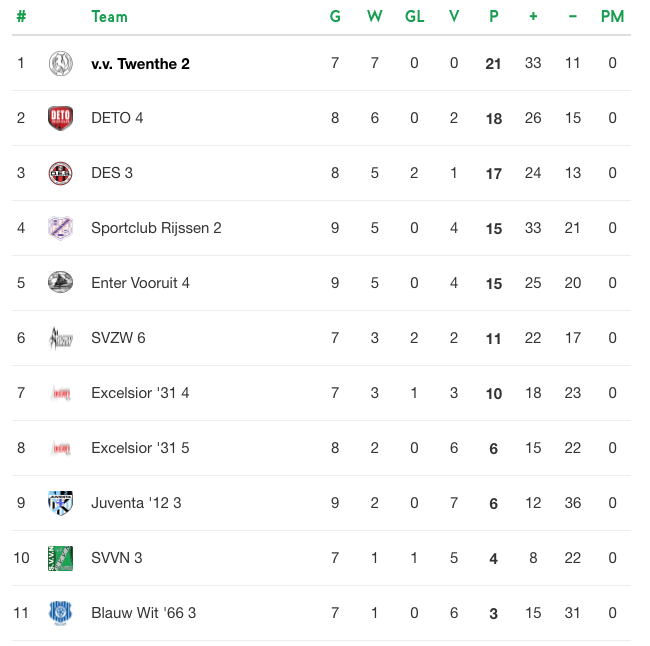
Task: Click the GL column header
Action: click(415, 17)
